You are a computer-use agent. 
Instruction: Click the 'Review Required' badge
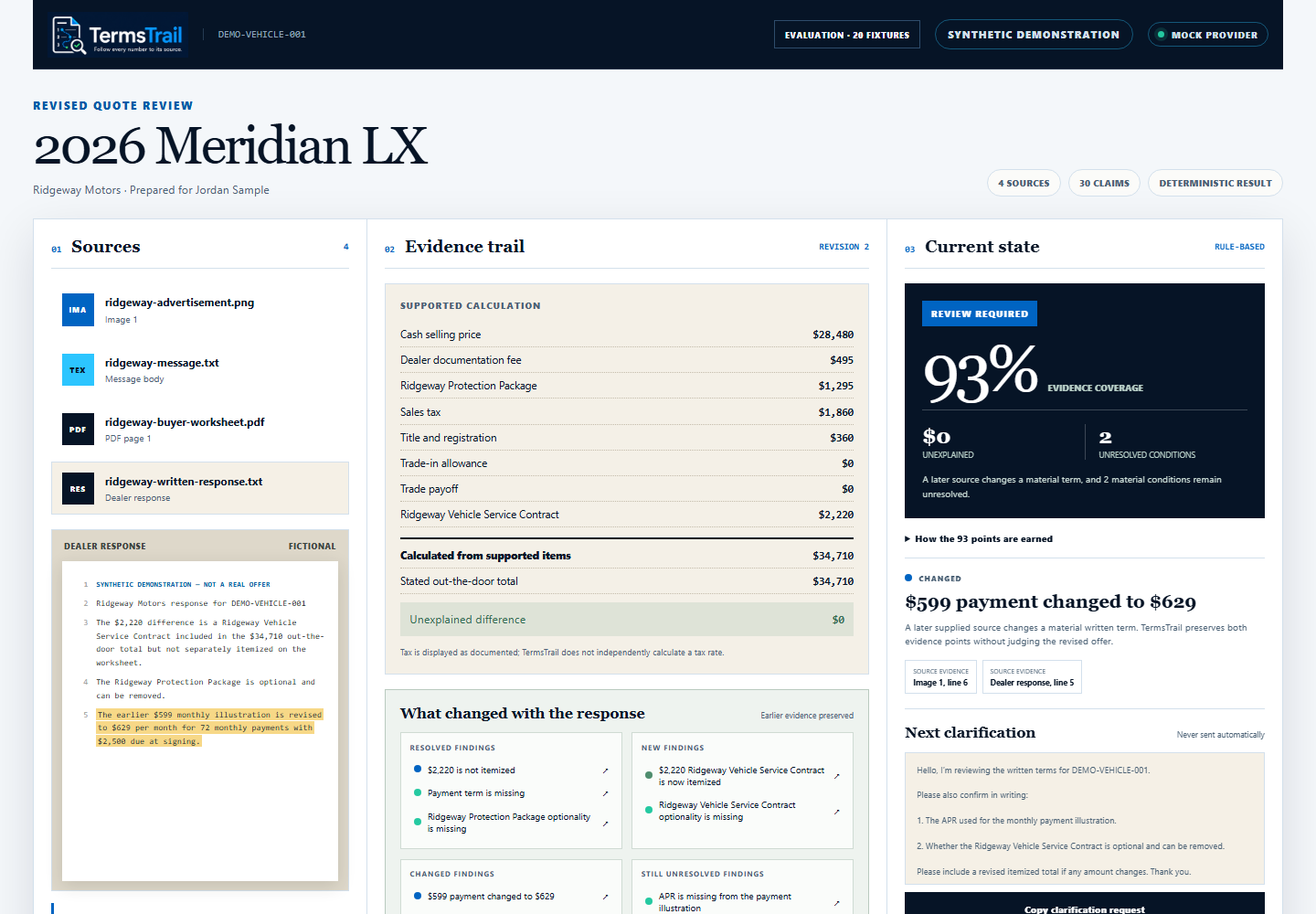[980, 314]
